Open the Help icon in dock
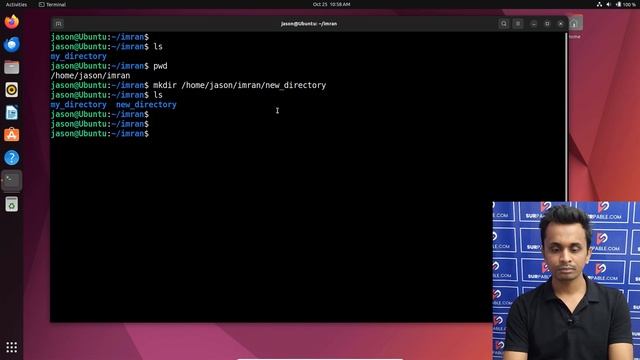This screenshot has width=640, height=360. point(11,158)
